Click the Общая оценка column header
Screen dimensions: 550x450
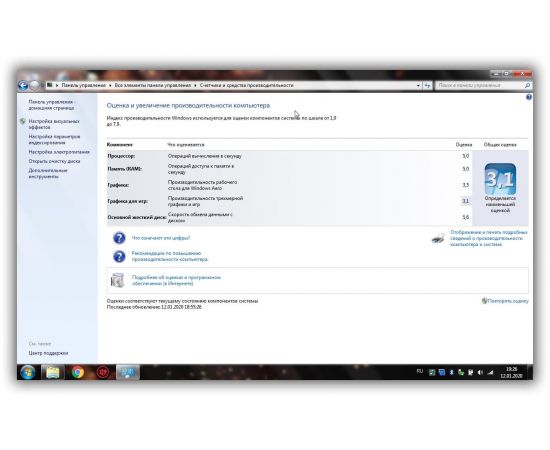(500, 145)
